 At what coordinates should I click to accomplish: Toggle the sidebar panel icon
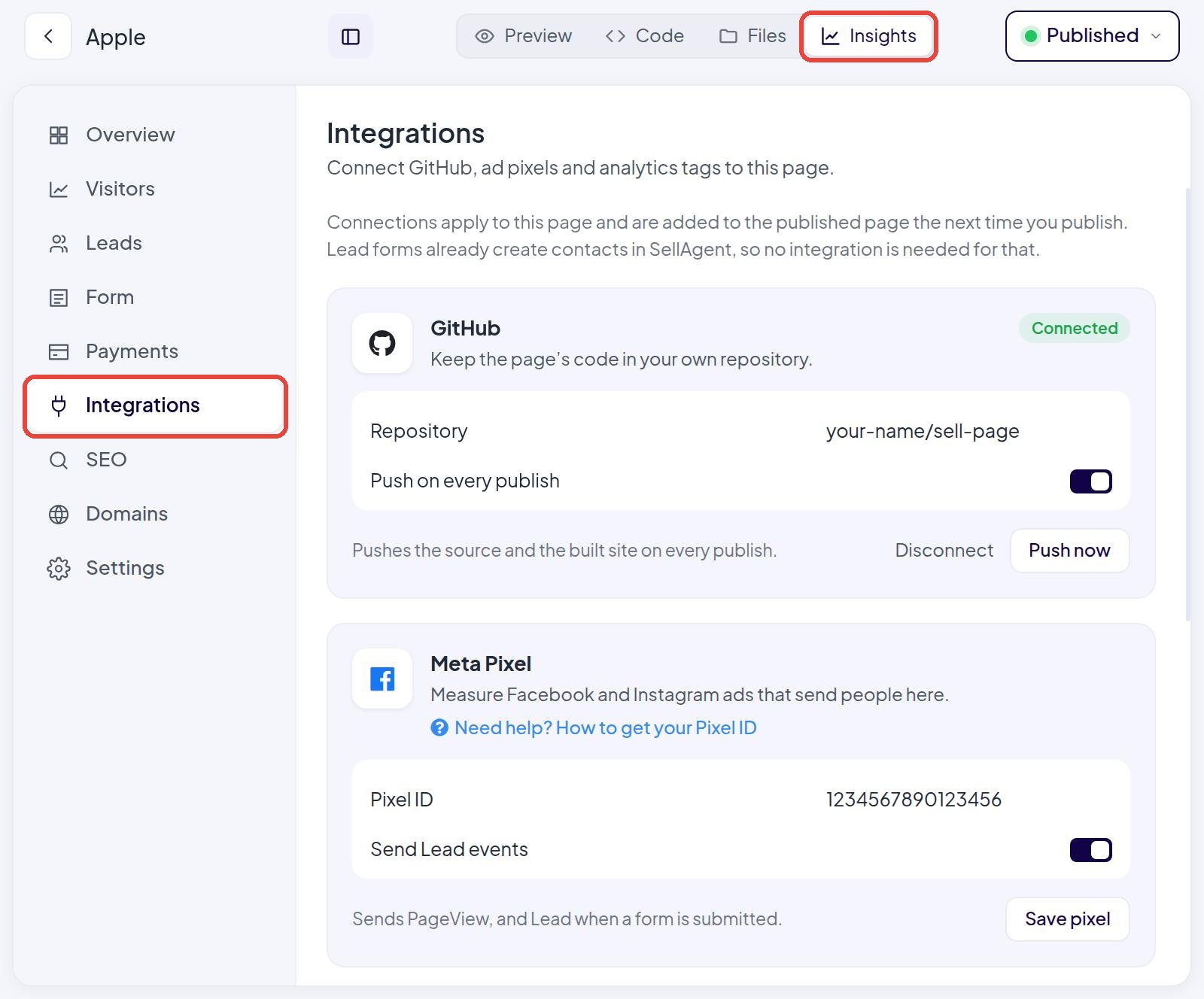point(351,36)
